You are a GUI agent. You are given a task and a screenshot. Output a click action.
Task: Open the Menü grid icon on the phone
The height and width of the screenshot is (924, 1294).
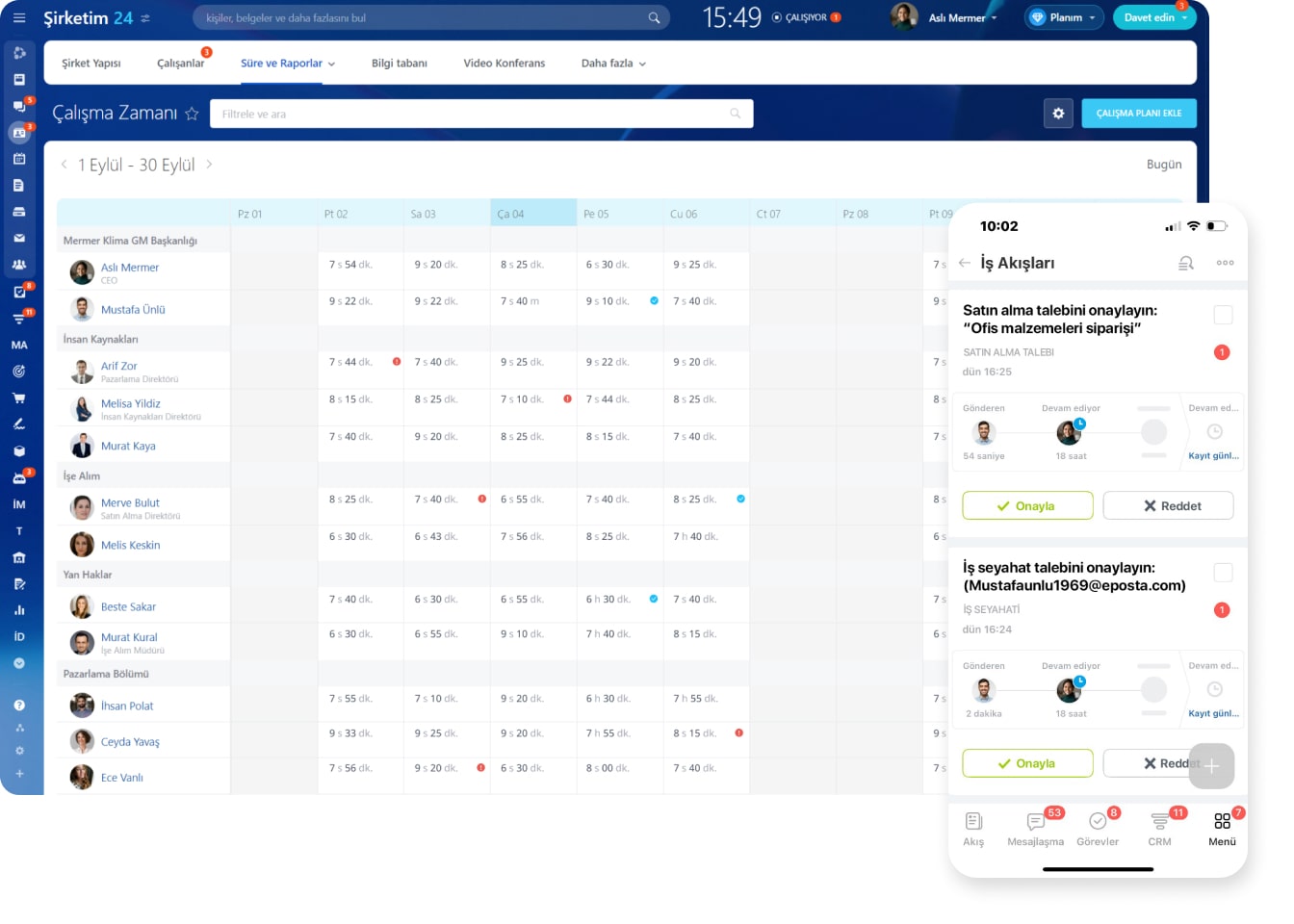(x=1221, y=823)
